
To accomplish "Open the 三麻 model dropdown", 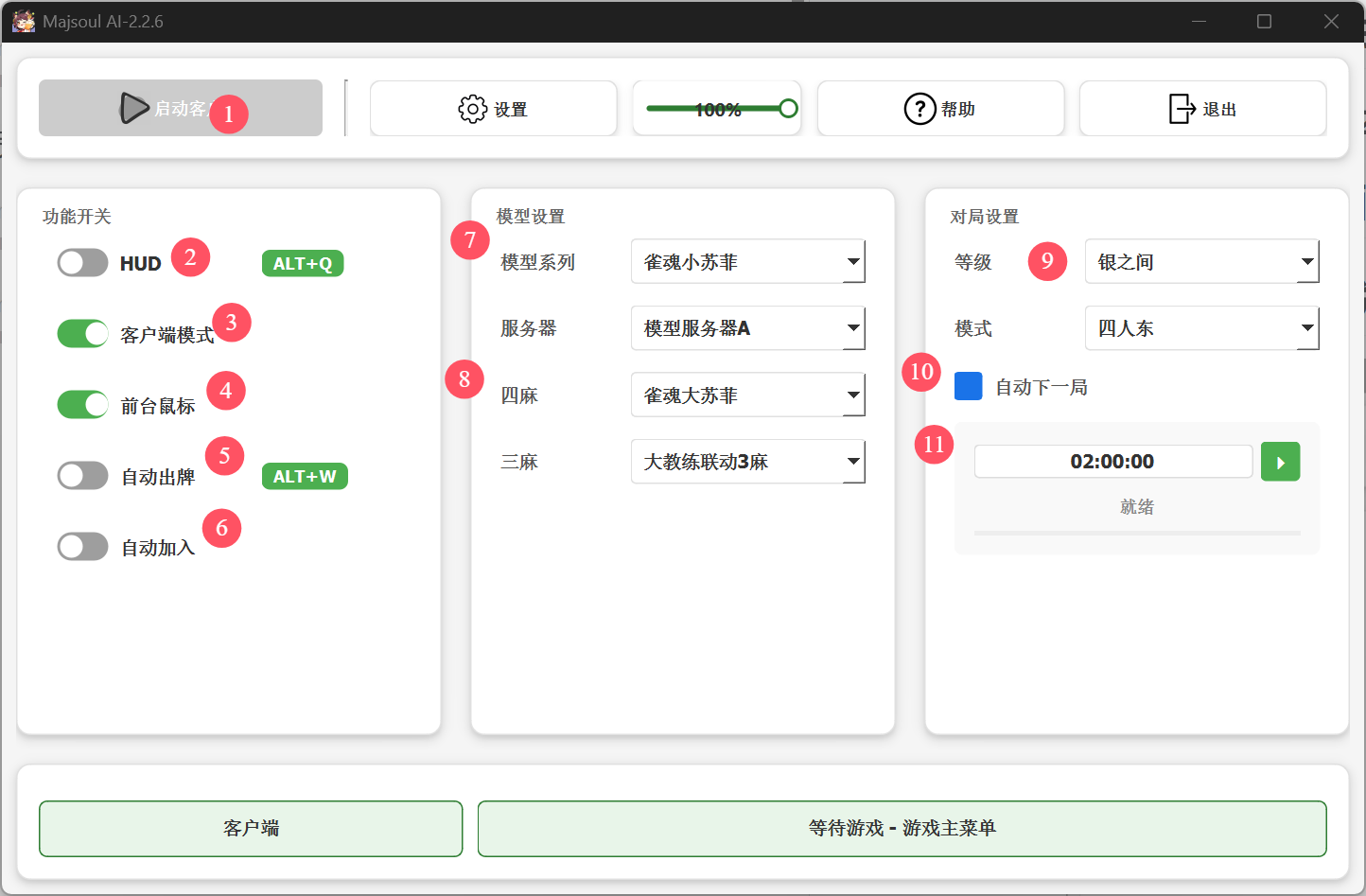I will pyautogui.click(x=747, y=462).
